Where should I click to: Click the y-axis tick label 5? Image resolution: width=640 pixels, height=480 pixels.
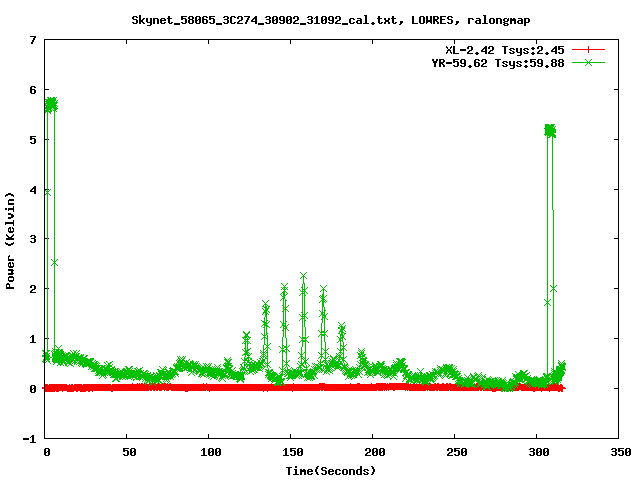(33, 140)
